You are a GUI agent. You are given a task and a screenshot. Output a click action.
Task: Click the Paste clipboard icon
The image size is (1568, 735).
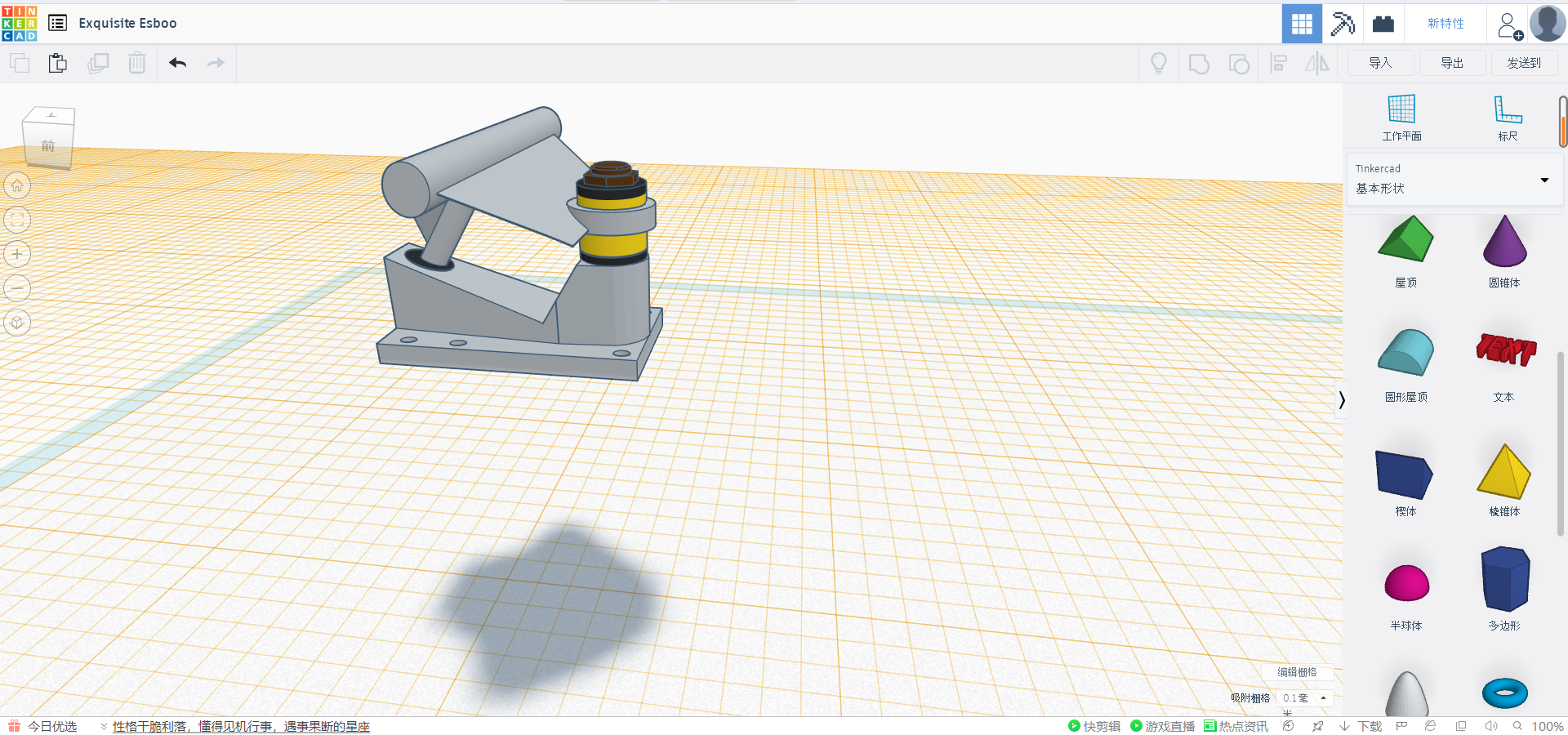58,63
